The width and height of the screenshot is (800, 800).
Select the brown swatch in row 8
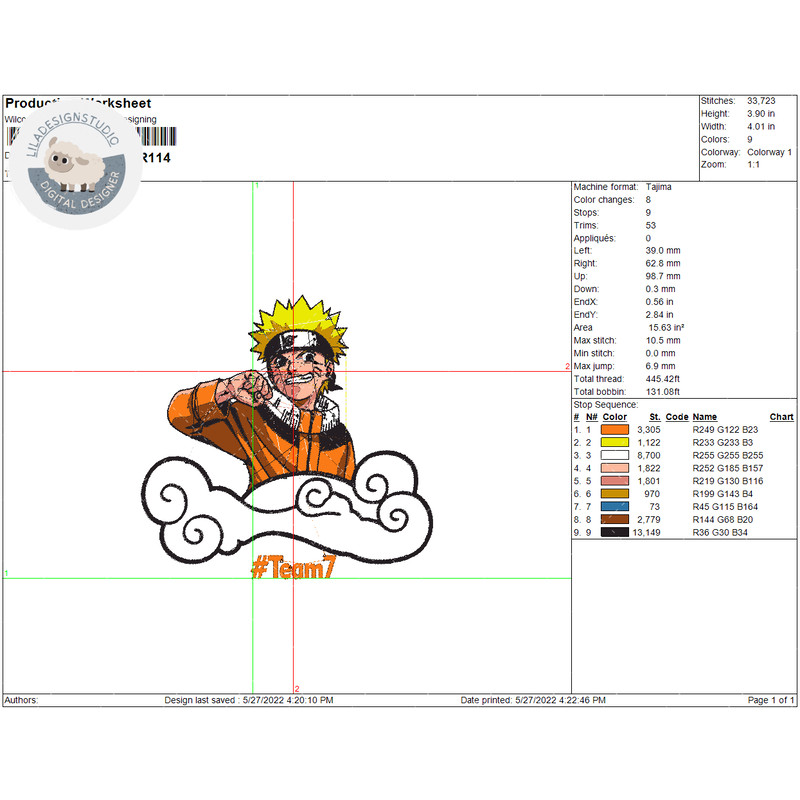615,520
